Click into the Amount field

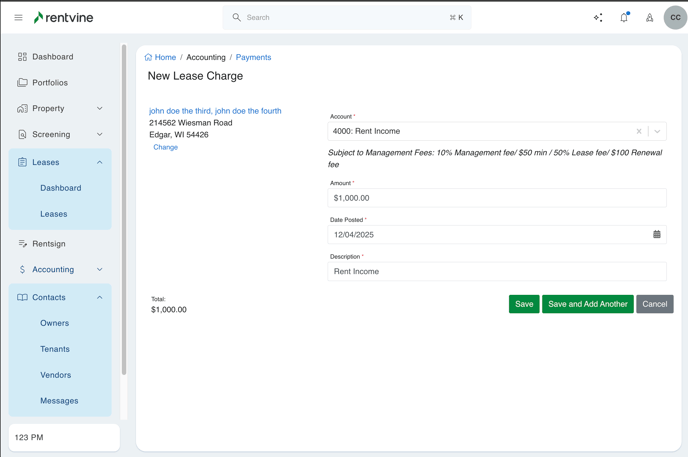[496, 198]
